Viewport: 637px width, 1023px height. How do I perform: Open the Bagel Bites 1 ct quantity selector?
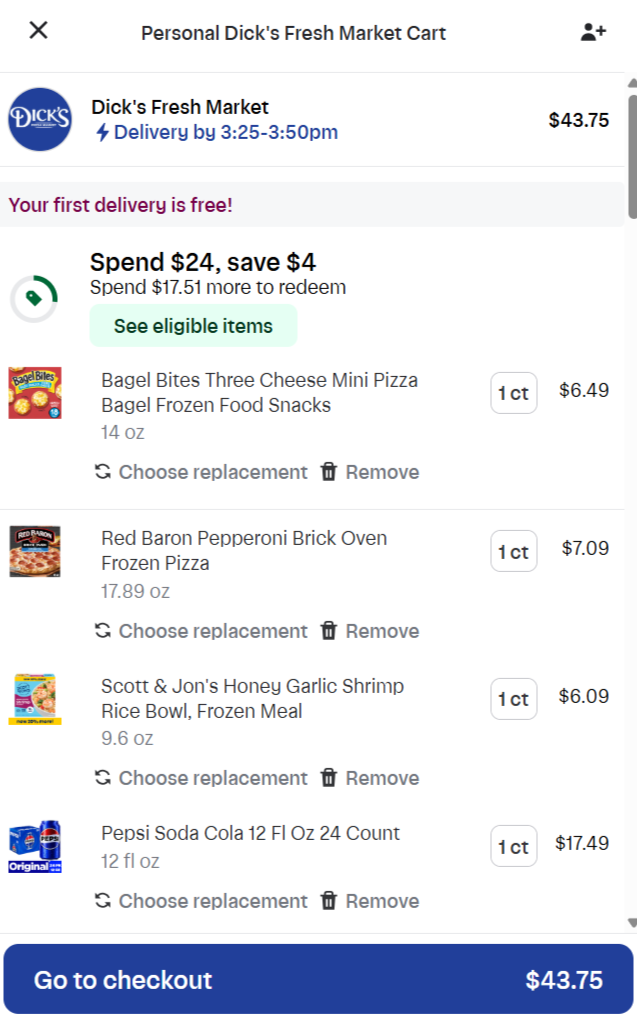[x=513, y=393]
